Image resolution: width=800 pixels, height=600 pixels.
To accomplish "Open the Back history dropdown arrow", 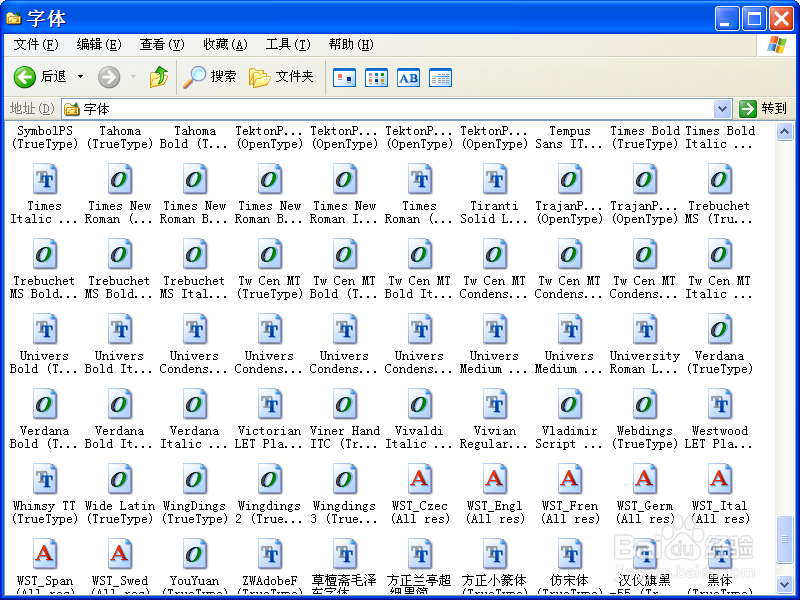I will 81,77.
